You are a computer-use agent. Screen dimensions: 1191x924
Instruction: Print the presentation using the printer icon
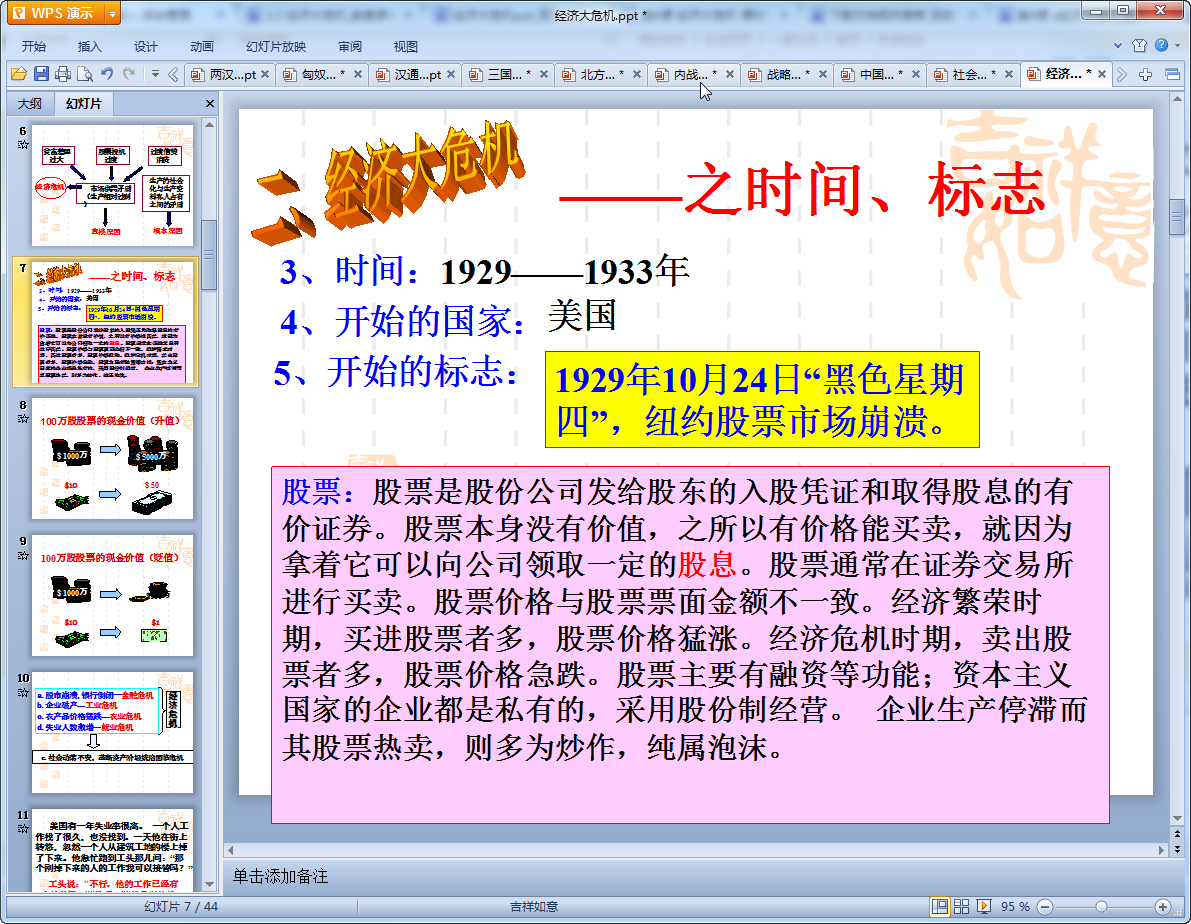63,74
